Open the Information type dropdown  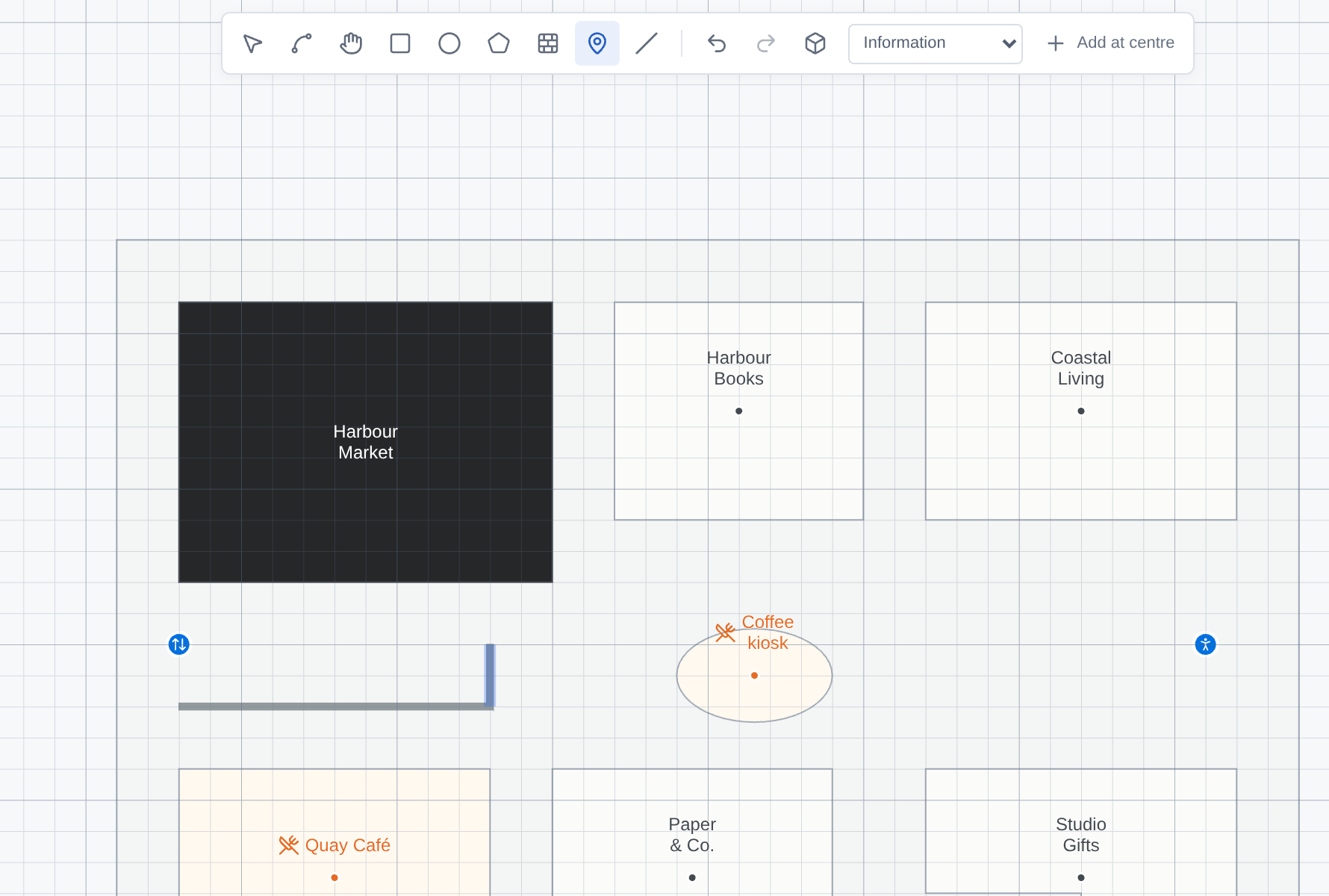[936, 43]
